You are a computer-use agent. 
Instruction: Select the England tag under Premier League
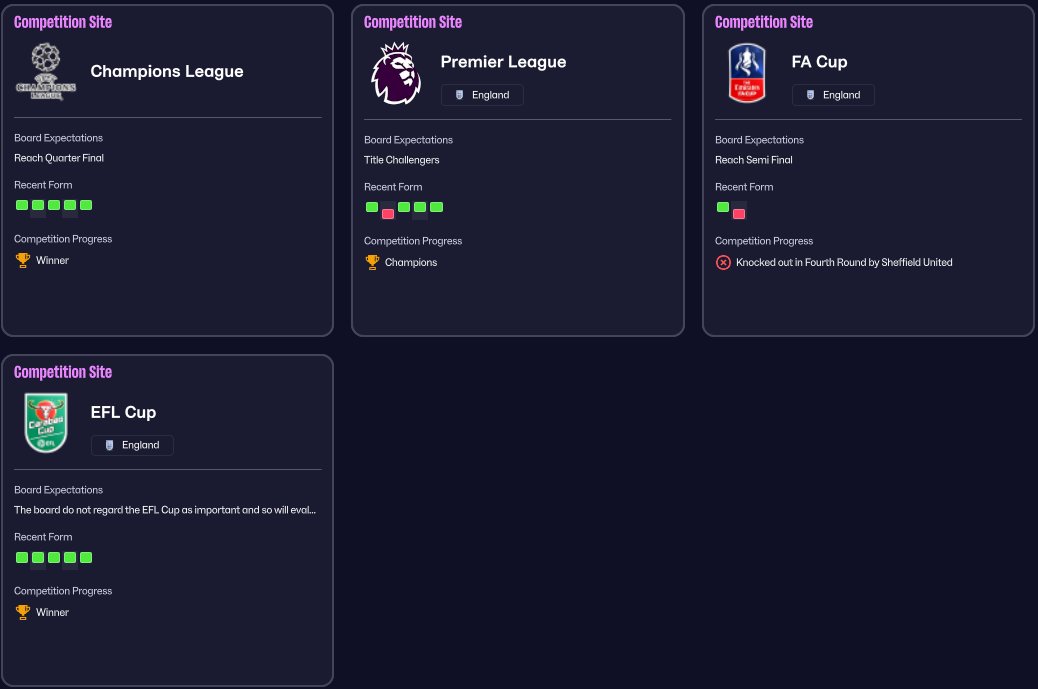(482, 95)
